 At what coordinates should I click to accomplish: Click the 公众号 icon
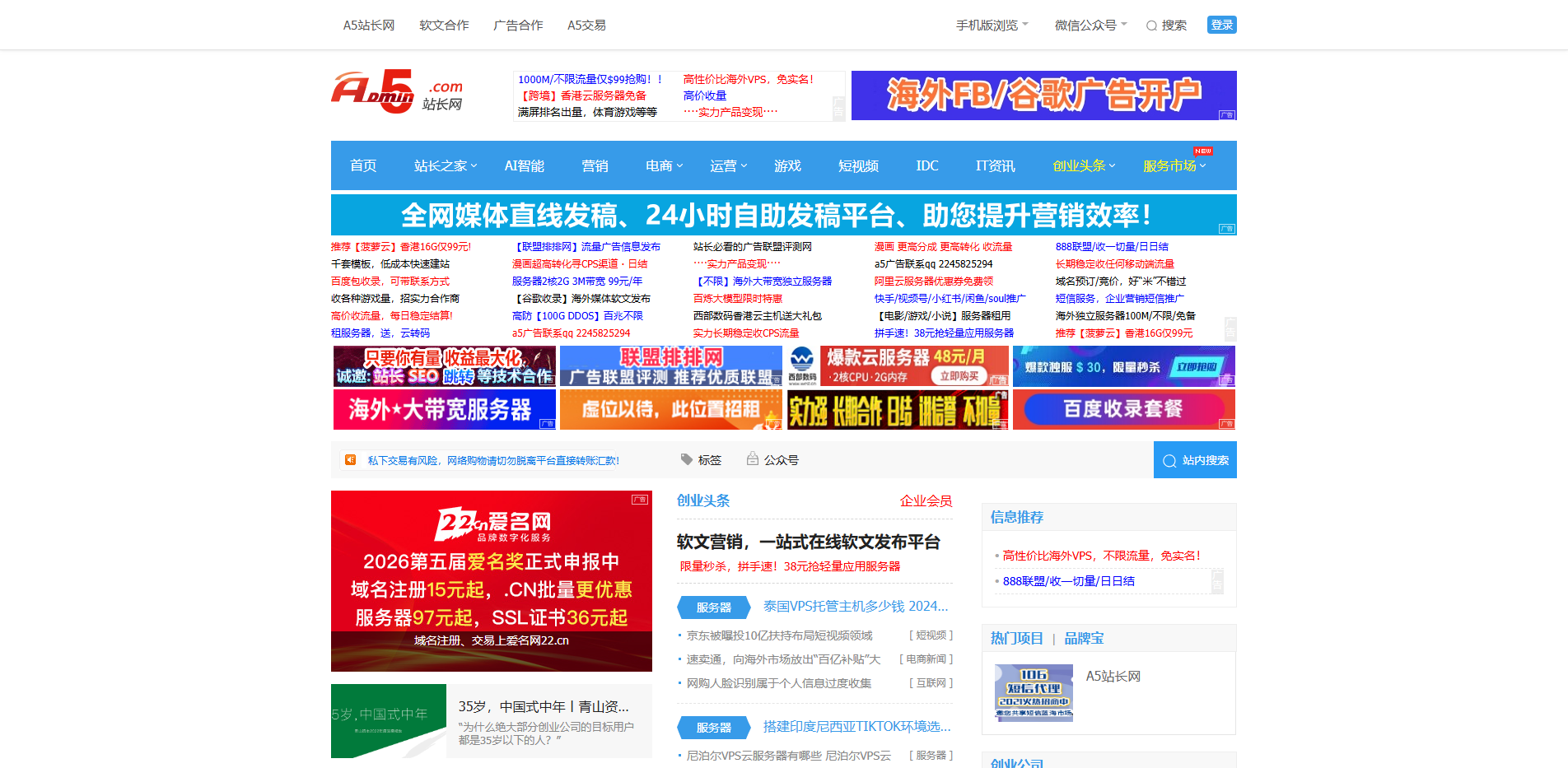752,459
